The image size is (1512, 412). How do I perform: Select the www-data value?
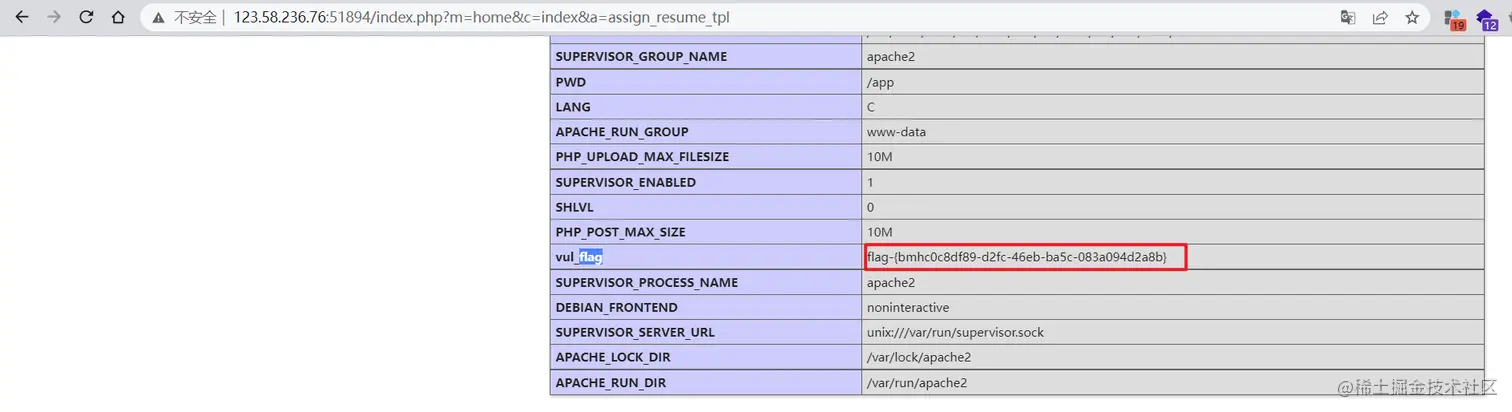[x=894, y=132]
